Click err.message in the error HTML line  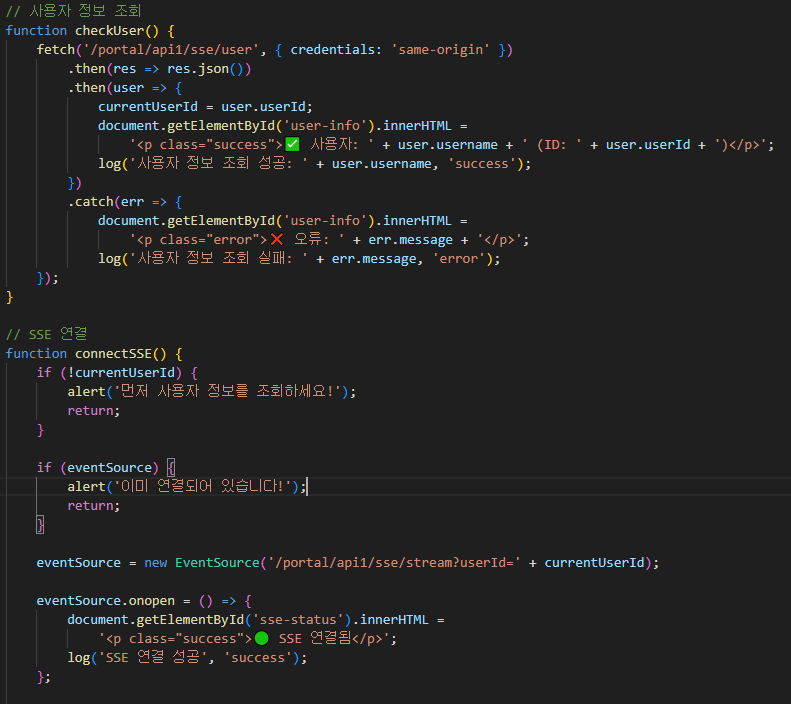tap(410, 240)
